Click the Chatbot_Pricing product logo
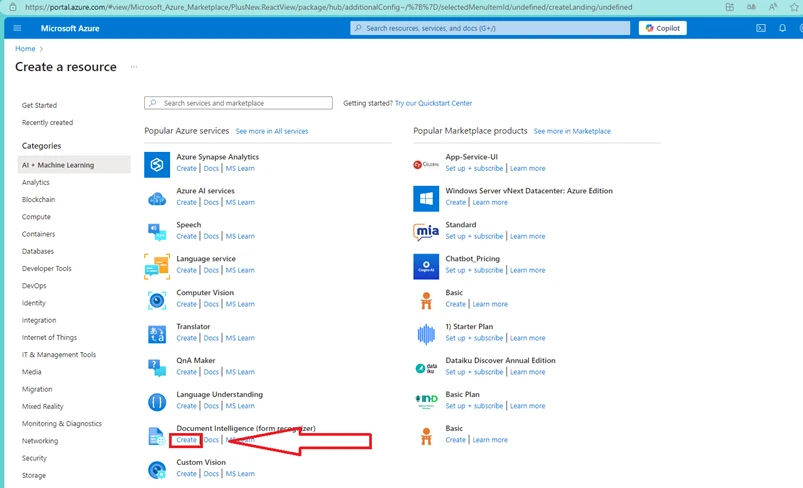 point(426,266)
